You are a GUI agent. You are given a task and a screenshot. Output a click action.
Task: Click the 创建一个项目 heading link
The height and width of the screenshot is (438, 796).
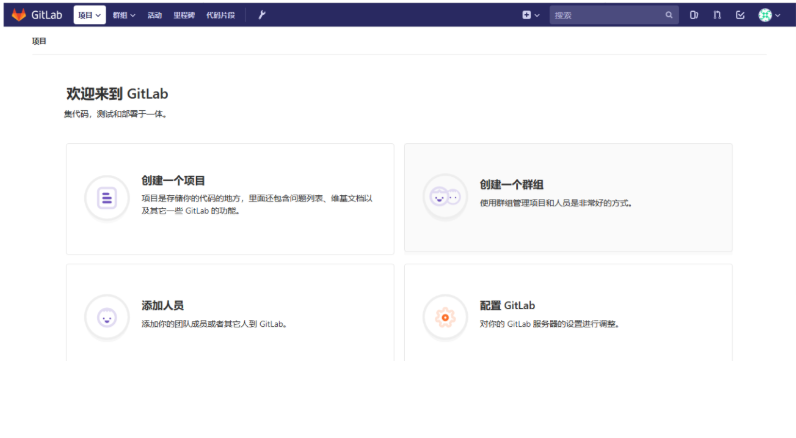(173, 181)
